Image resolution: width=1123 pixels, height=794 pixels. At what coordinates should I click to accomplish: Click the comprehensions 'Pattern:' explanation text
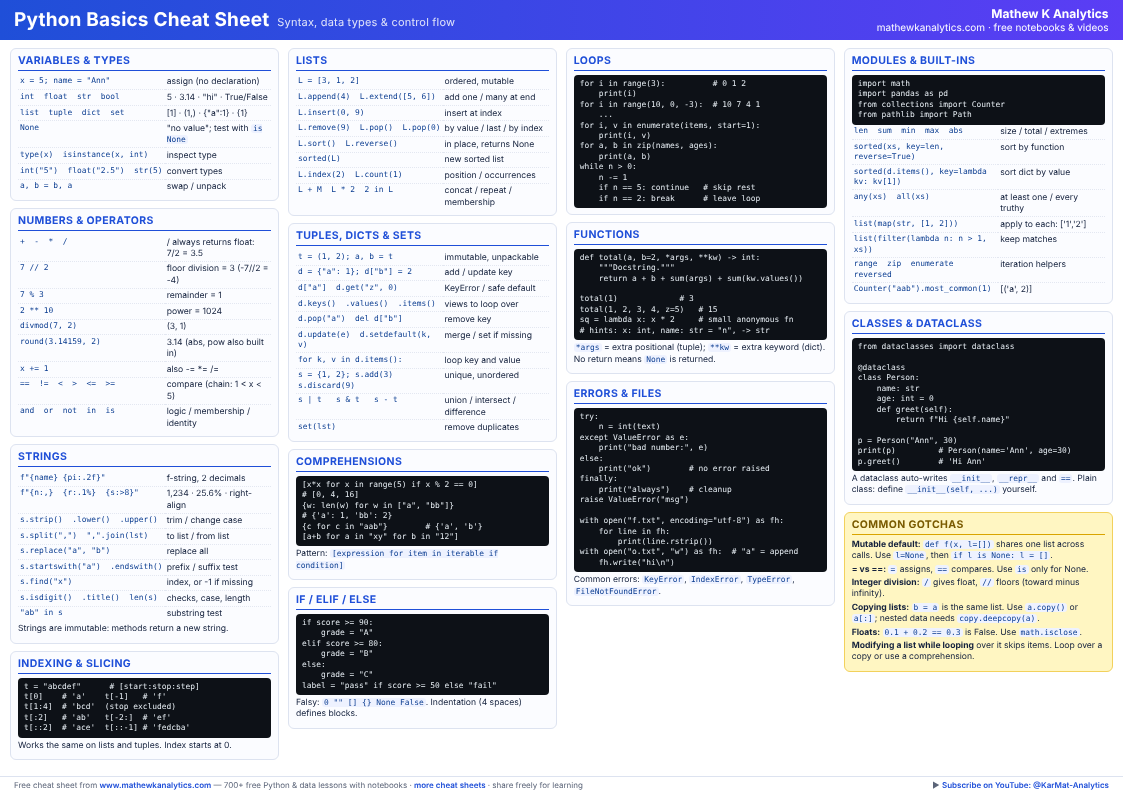[397, 559]
